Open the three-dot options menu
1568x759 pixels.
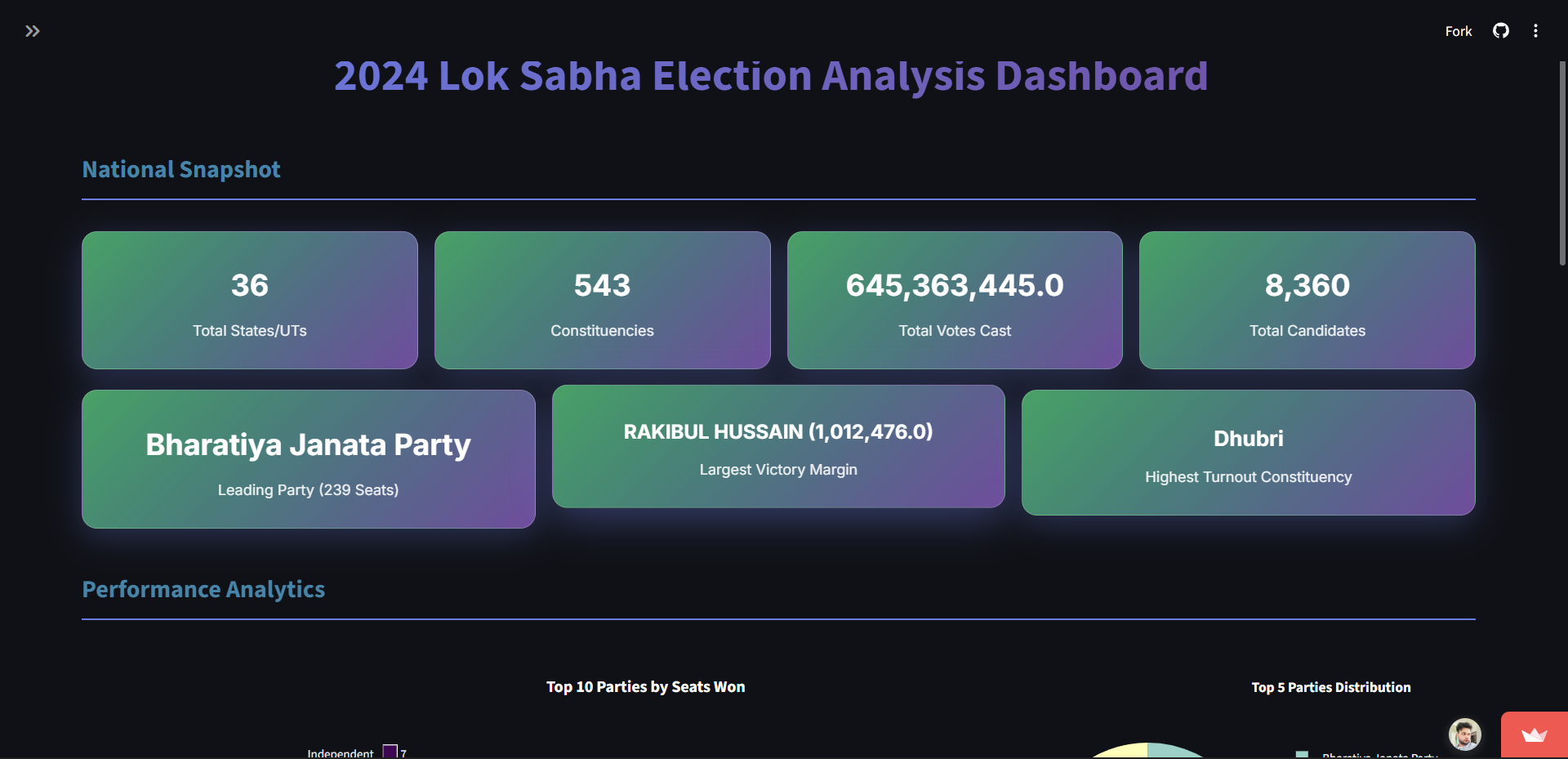1536,30
